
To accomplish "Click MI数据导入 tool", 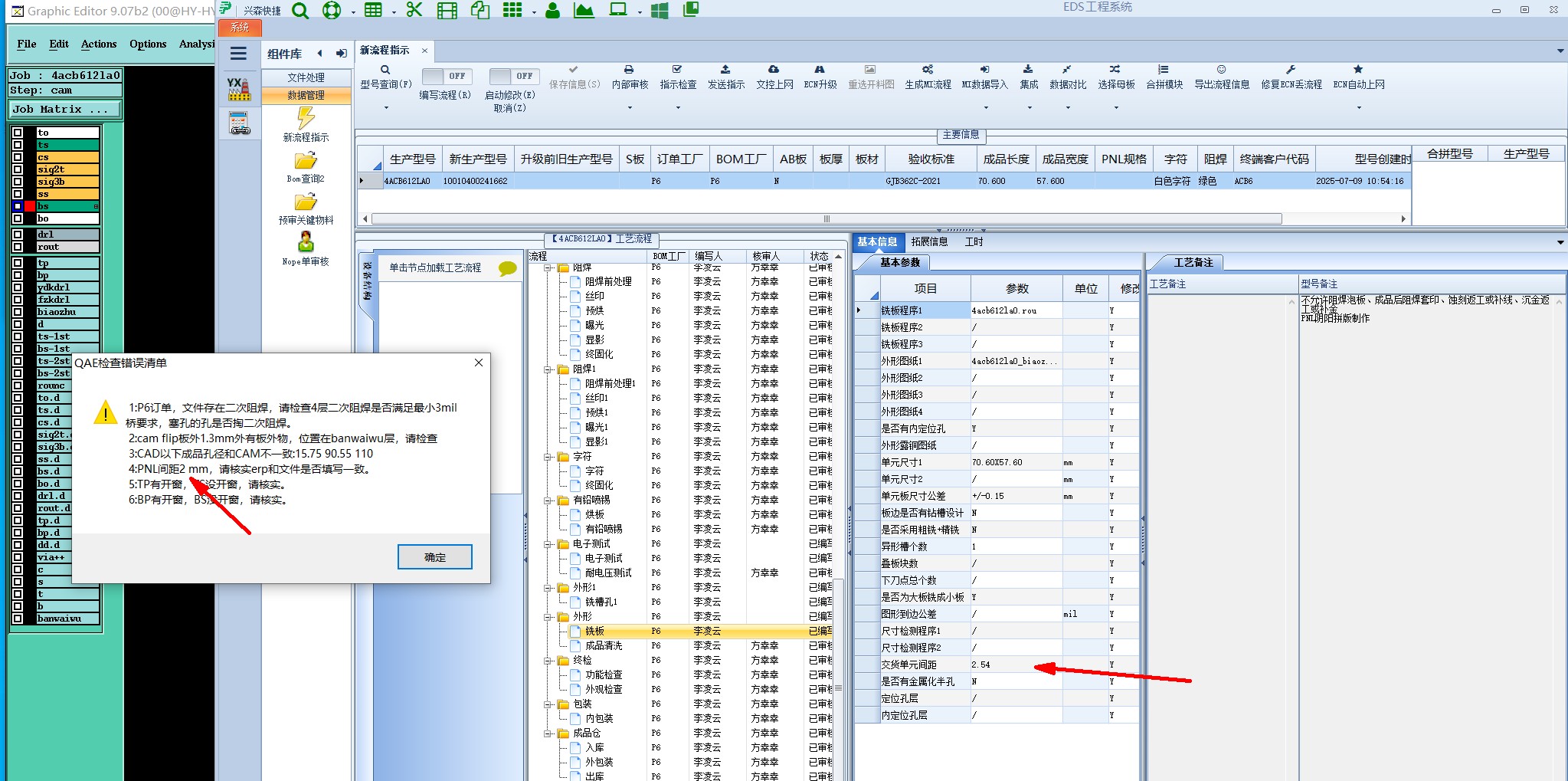I will [985, 77].
